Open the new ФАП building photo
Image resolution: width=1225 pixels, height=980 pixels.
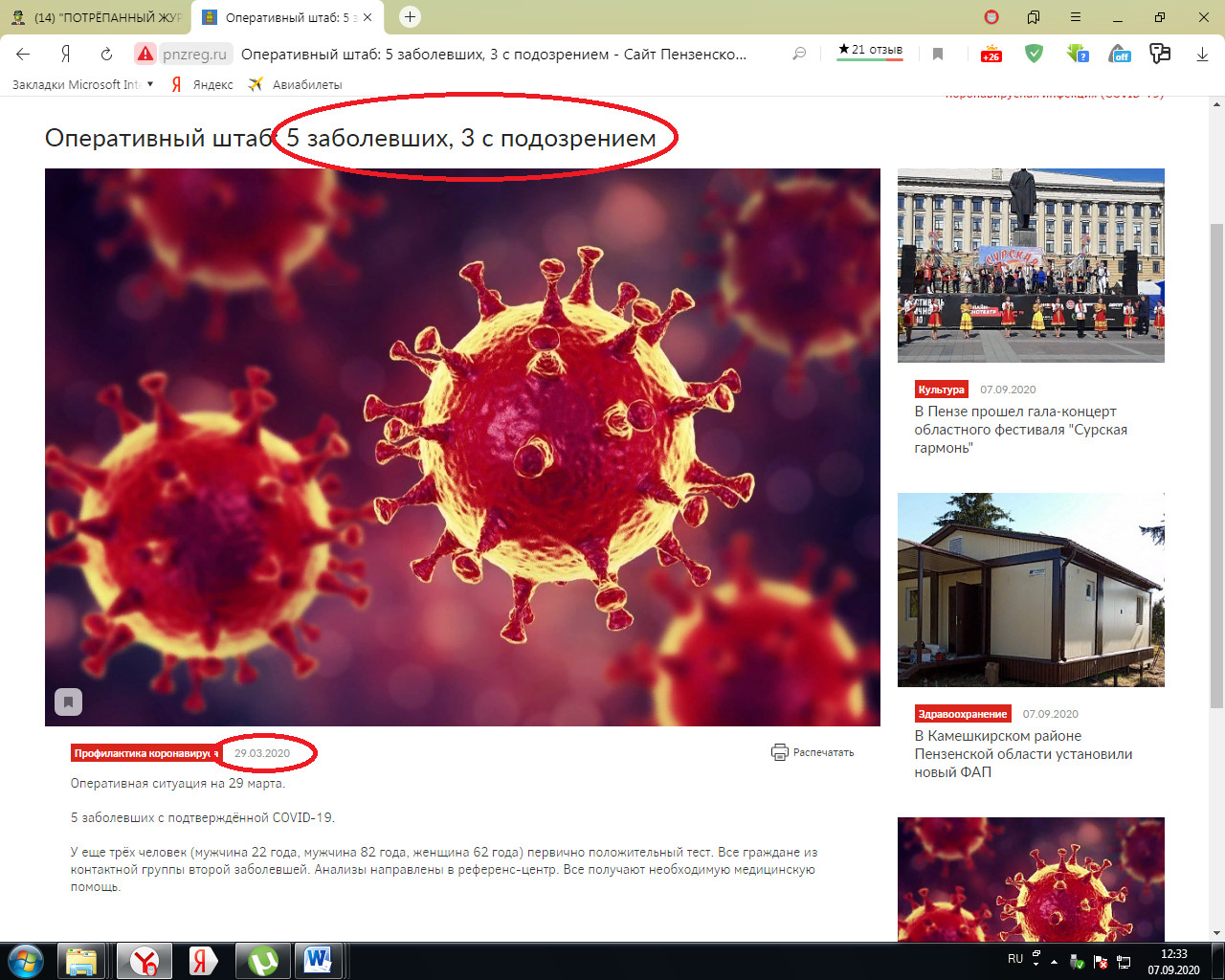coord(1031,590)
